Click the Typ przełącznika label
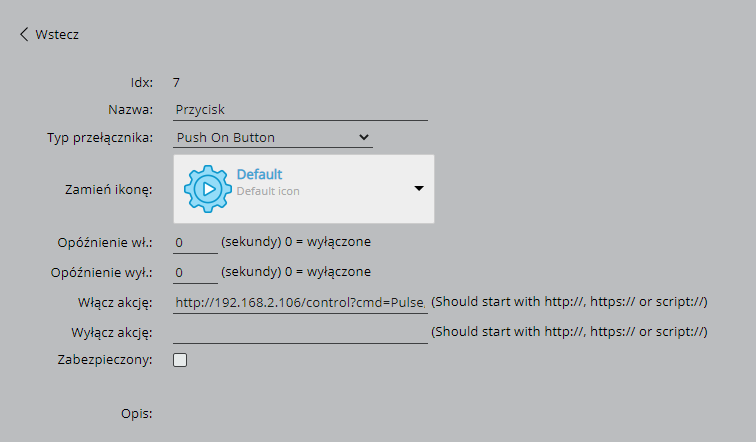756x442 pixels. coord(100,137)
